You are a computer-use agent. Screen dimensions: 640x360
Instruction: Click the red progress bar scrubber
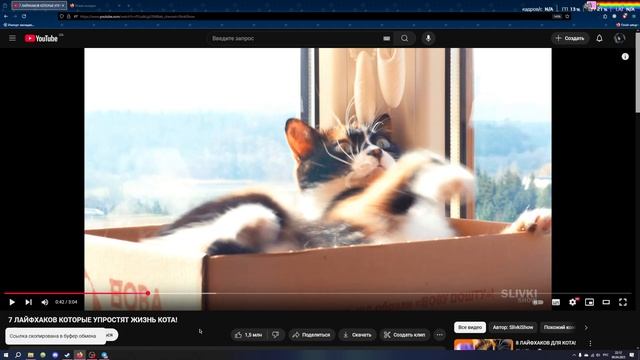pos(148,293)
